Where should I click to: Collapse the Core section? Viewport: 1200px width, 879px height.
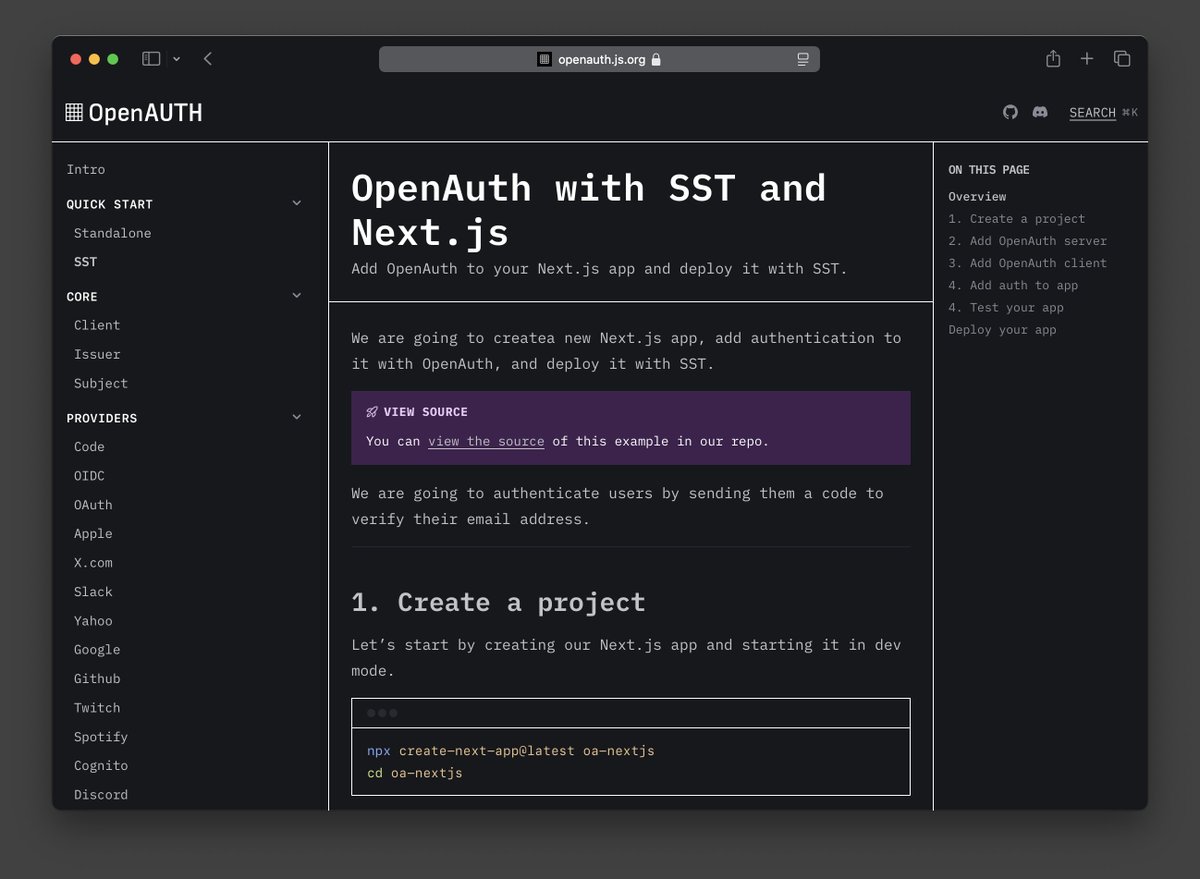click(296, 296)
